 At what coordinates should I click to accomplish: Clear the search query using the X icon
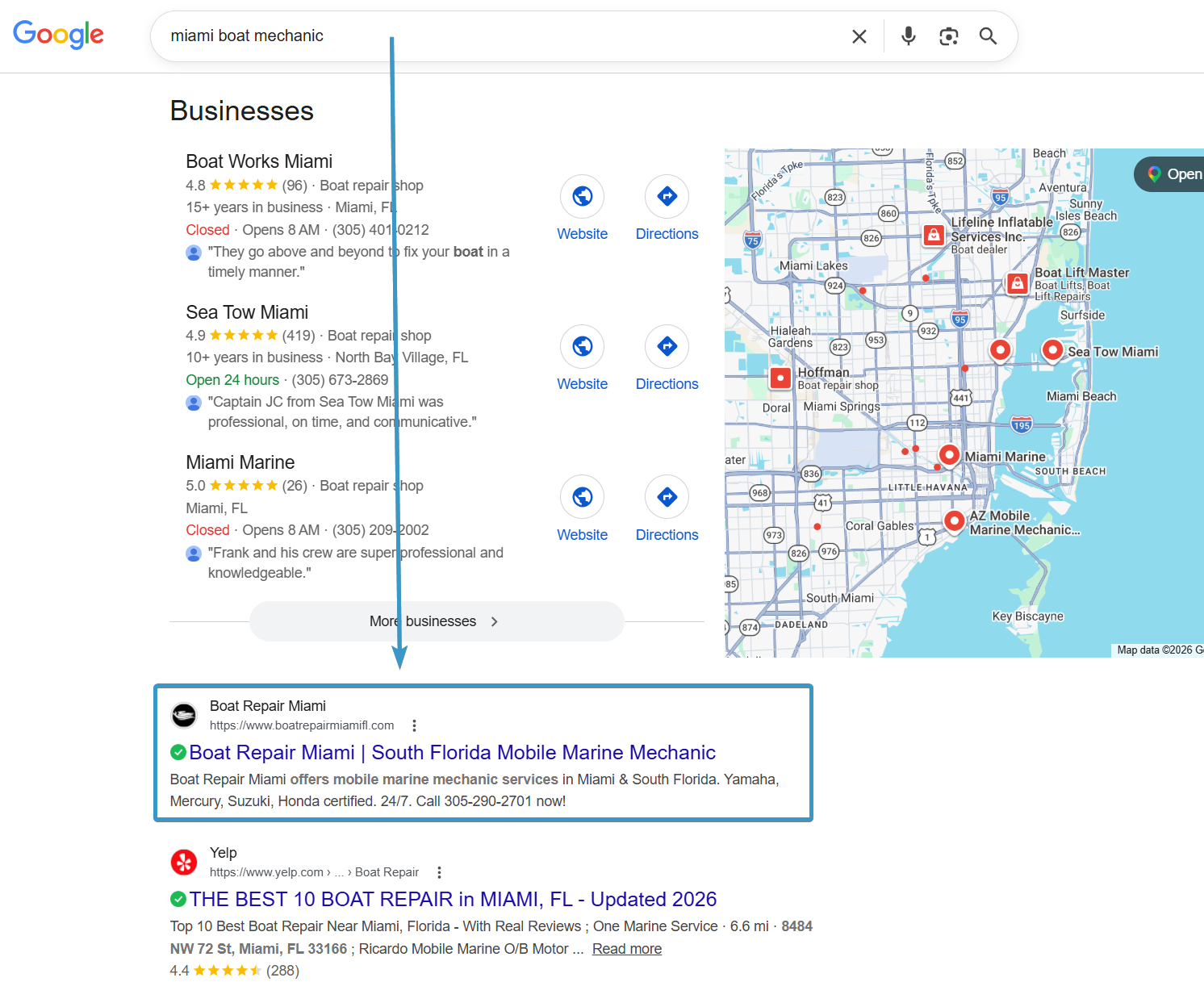859,36
